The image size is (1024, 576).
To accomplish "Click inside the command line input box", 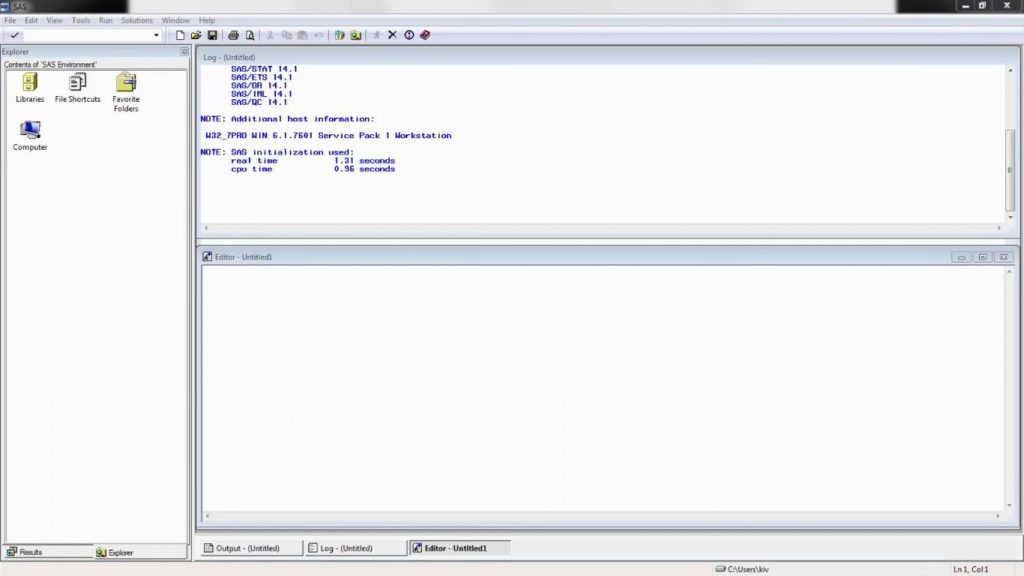I will coord(88,35).
